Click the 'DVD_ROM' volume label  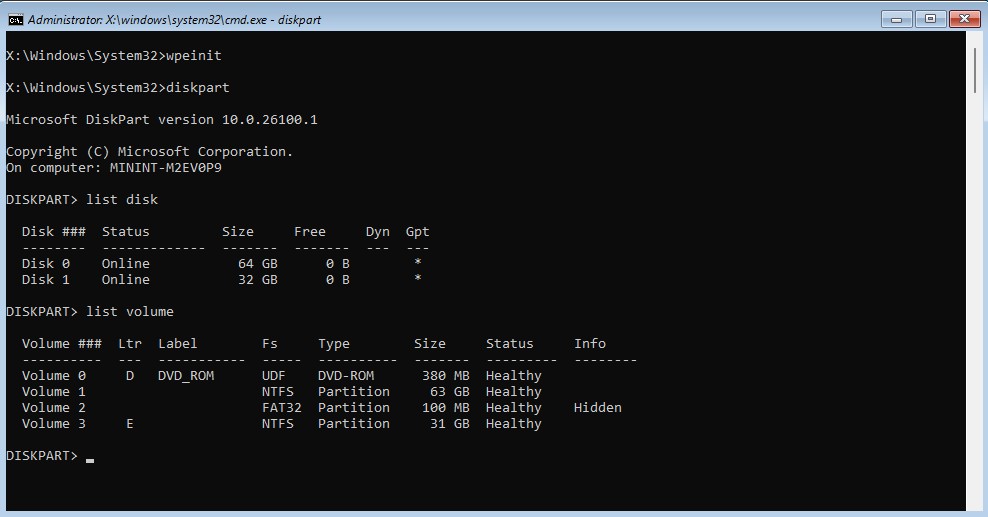(186, 376)
